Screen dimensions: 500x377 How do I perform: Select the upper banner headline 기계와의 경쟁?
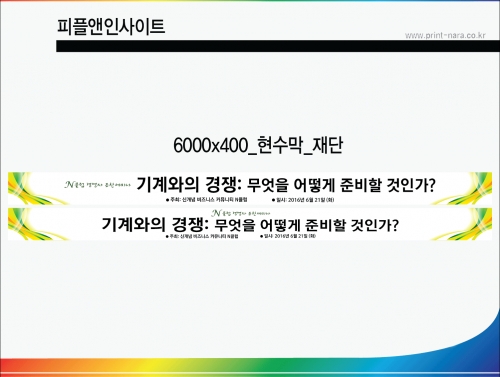[188, 185]
